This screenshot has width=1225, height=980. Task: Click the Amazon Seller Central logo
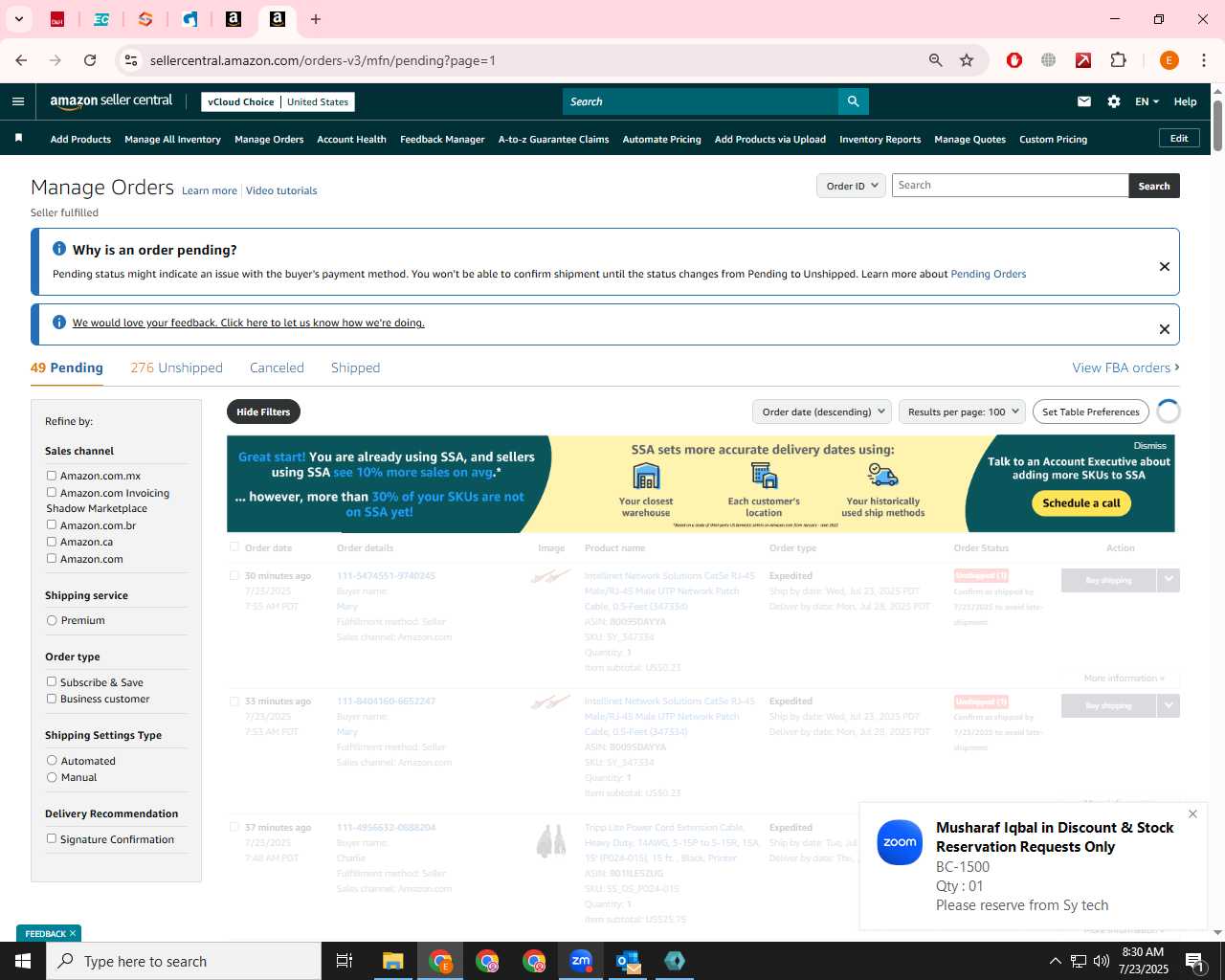click(111, 101)
